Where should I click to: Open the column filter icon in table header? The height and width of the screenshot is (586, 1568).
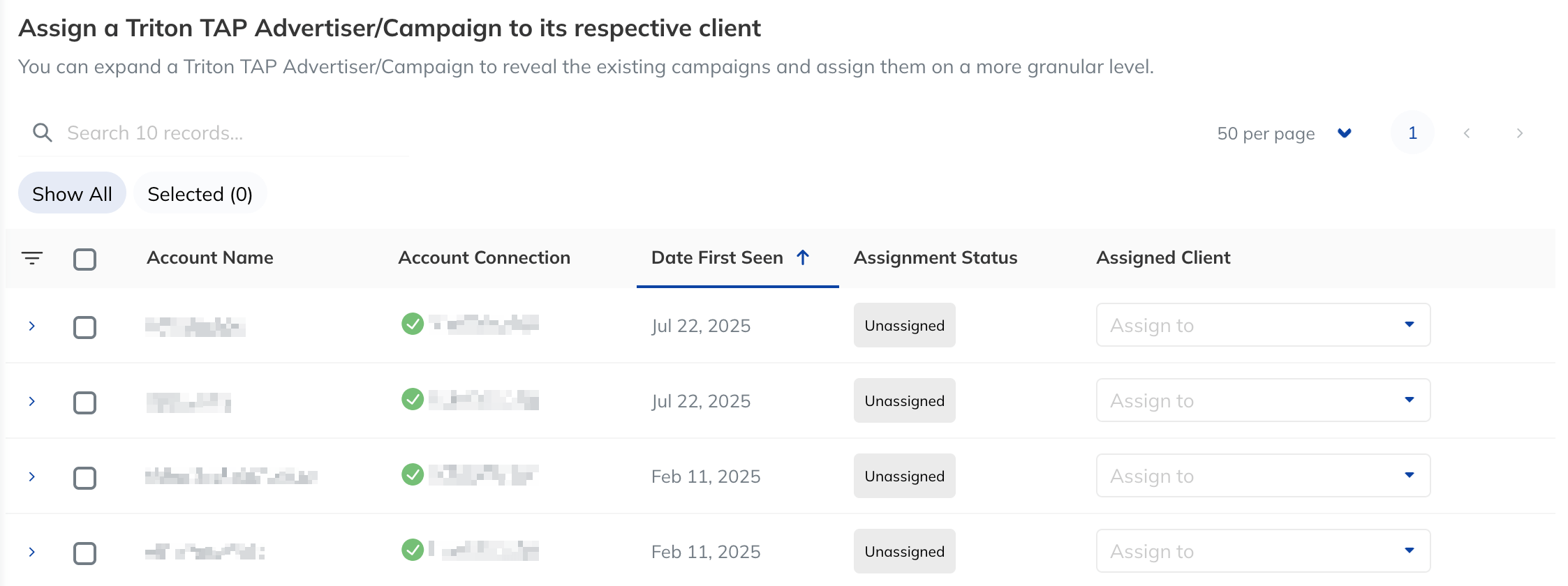(32, 258)
